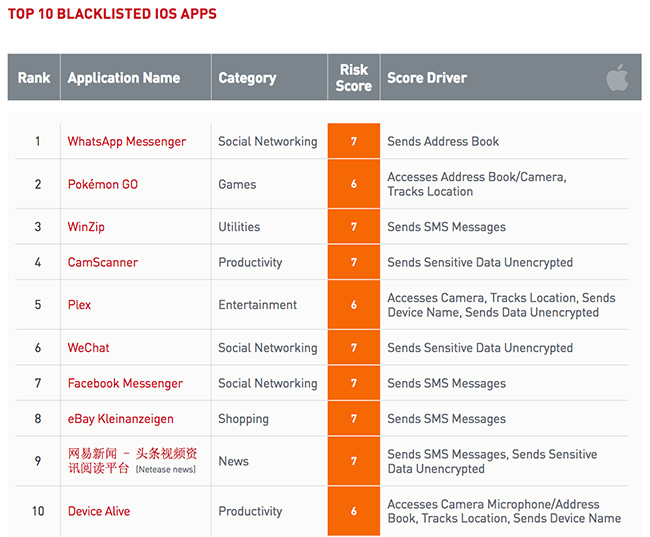
Task: Open the WhatsApp Messenger app link
Action: (126, 141)
